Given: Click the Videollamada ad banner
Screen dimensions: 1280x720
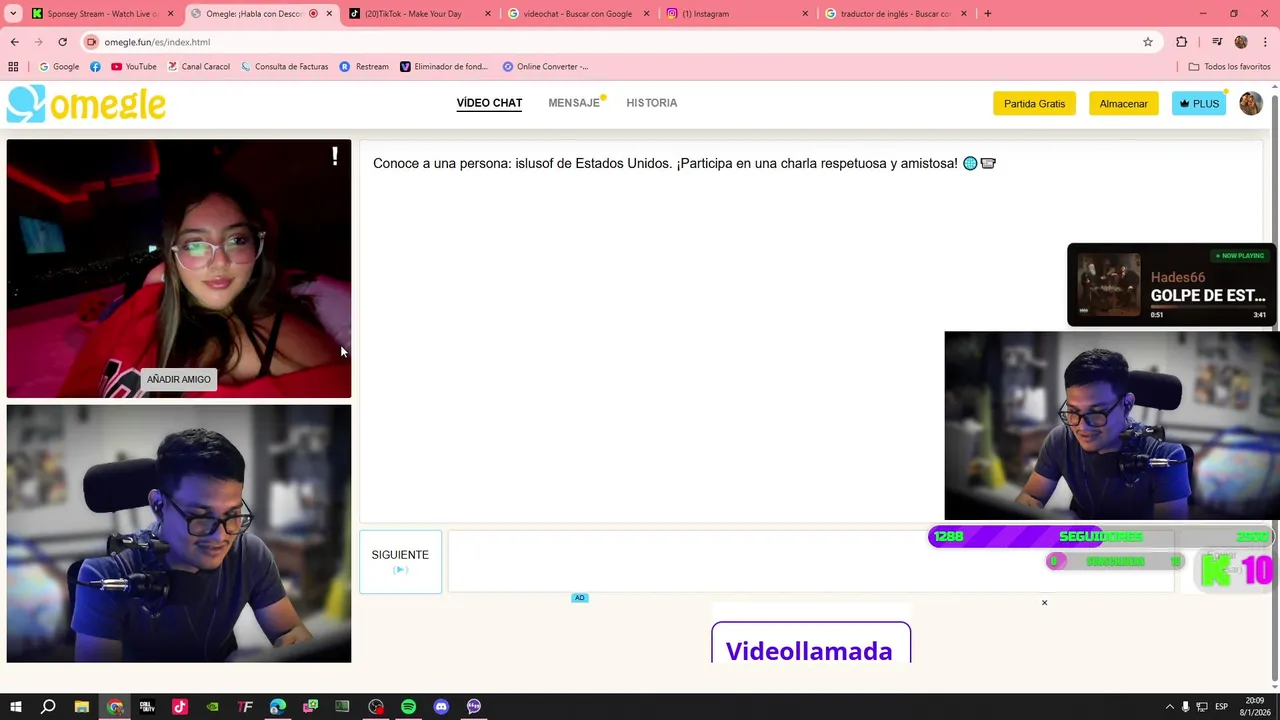Looking at the screenshot, I should [x=811, y=642].
